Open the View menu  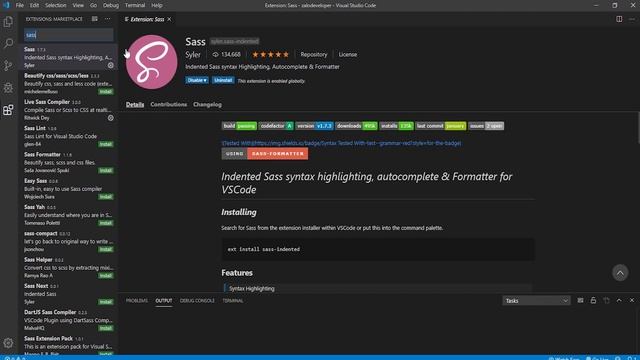78,5
